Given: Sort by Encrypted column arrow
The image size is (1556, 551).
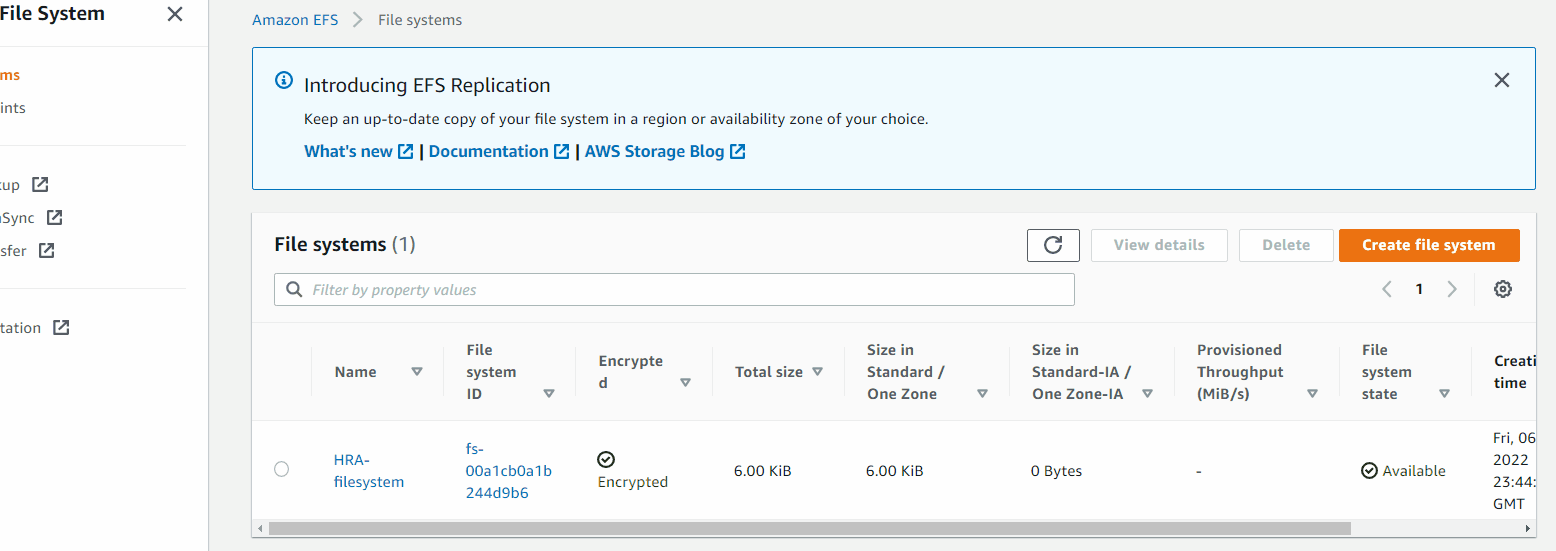Looking at the screenshot, I should coord(686,383).
